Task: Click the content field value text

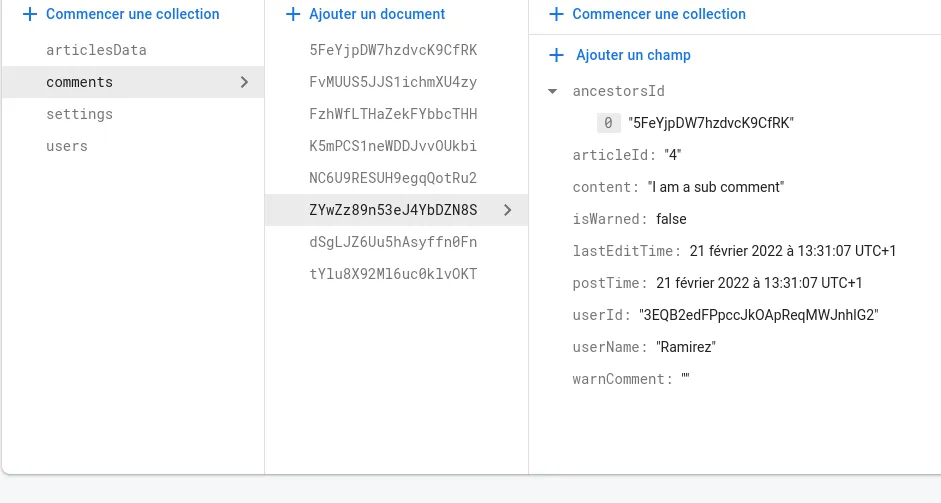Action: coord(716,187)
